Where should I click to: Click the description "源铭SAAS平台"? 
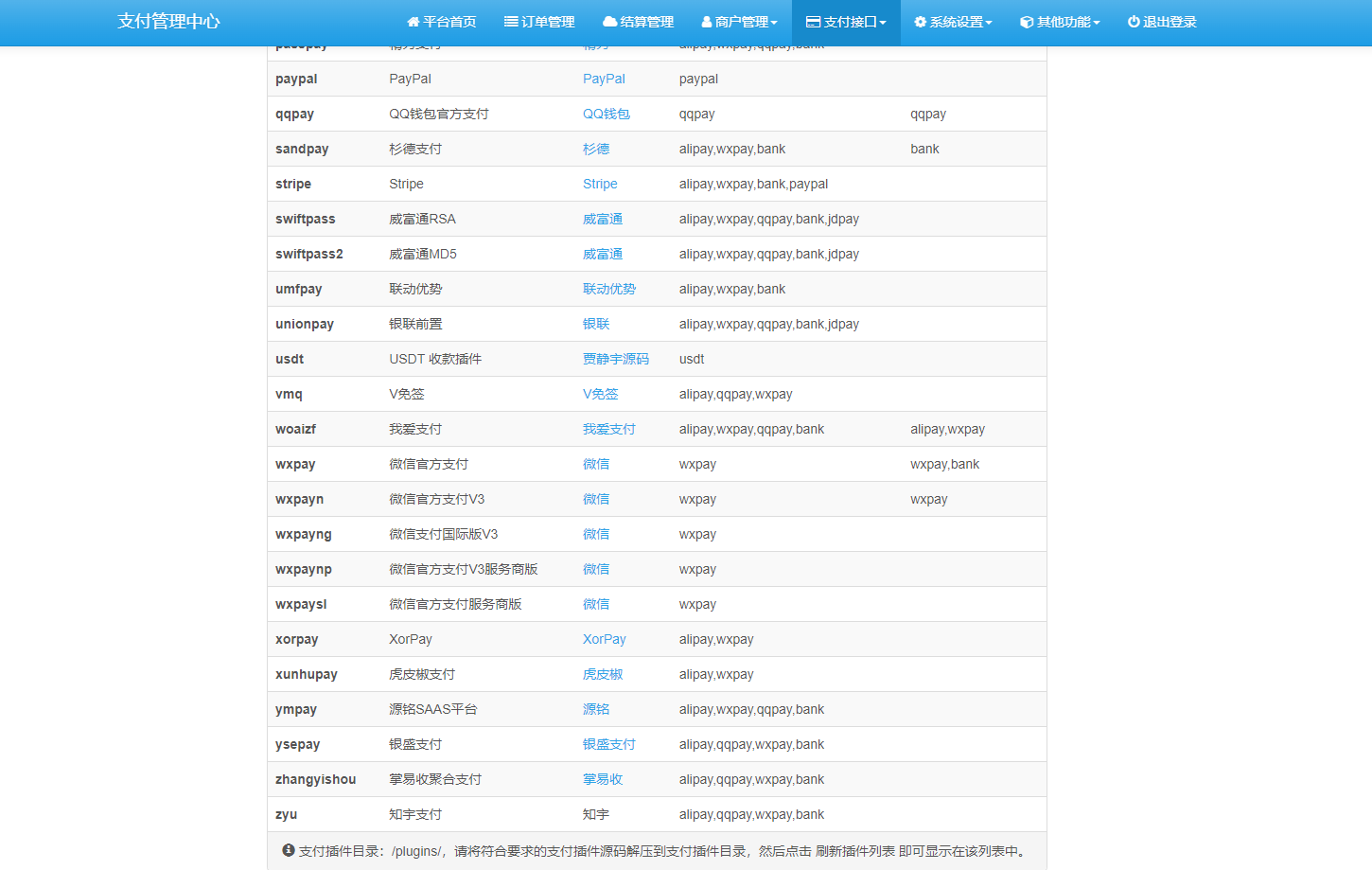433,709
